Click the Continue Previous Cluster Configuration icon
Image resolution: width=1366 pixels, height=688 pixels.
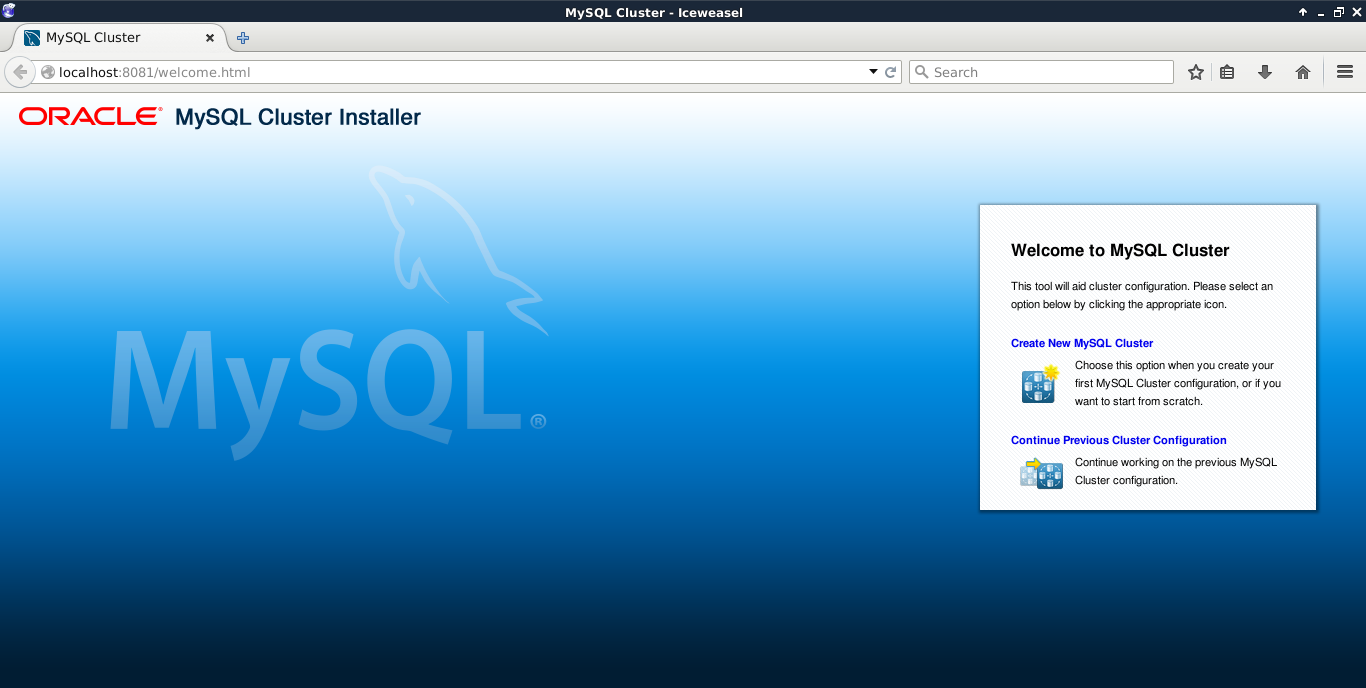(1040, 472)
